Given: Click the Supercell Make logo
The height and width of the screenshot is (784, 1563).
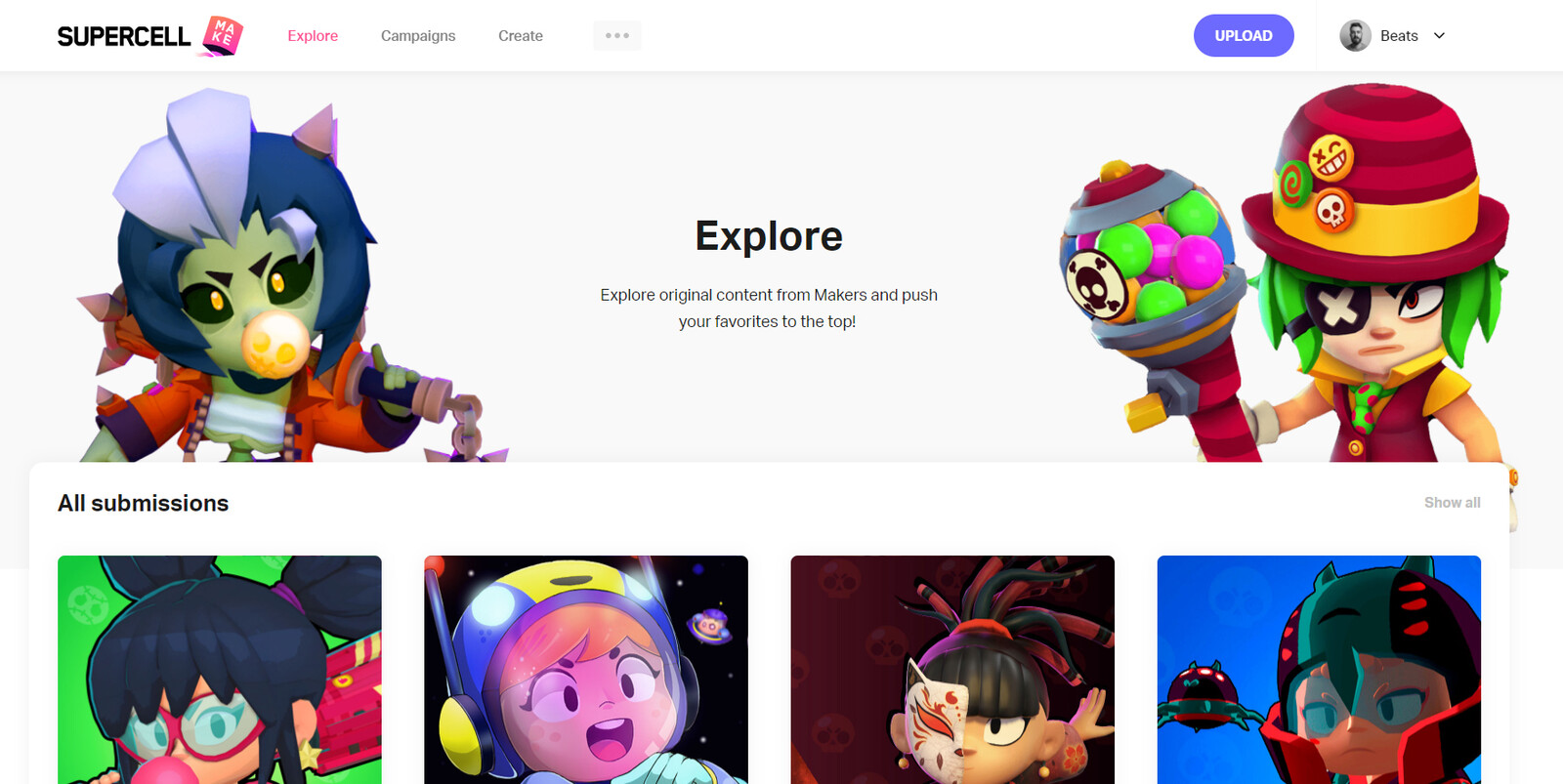Looking at the screenshot, I should (x=149, y=36).
